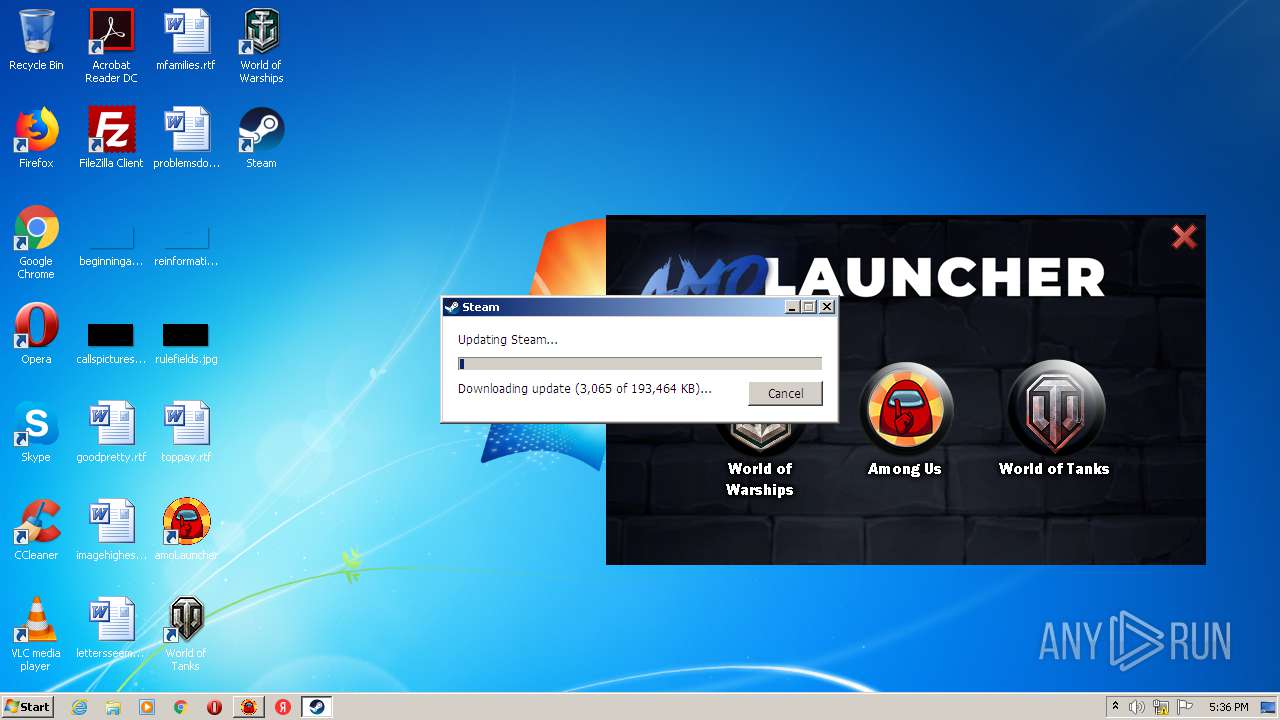Launch World of Tanks in amoLauncher

tap(1054, 420)
